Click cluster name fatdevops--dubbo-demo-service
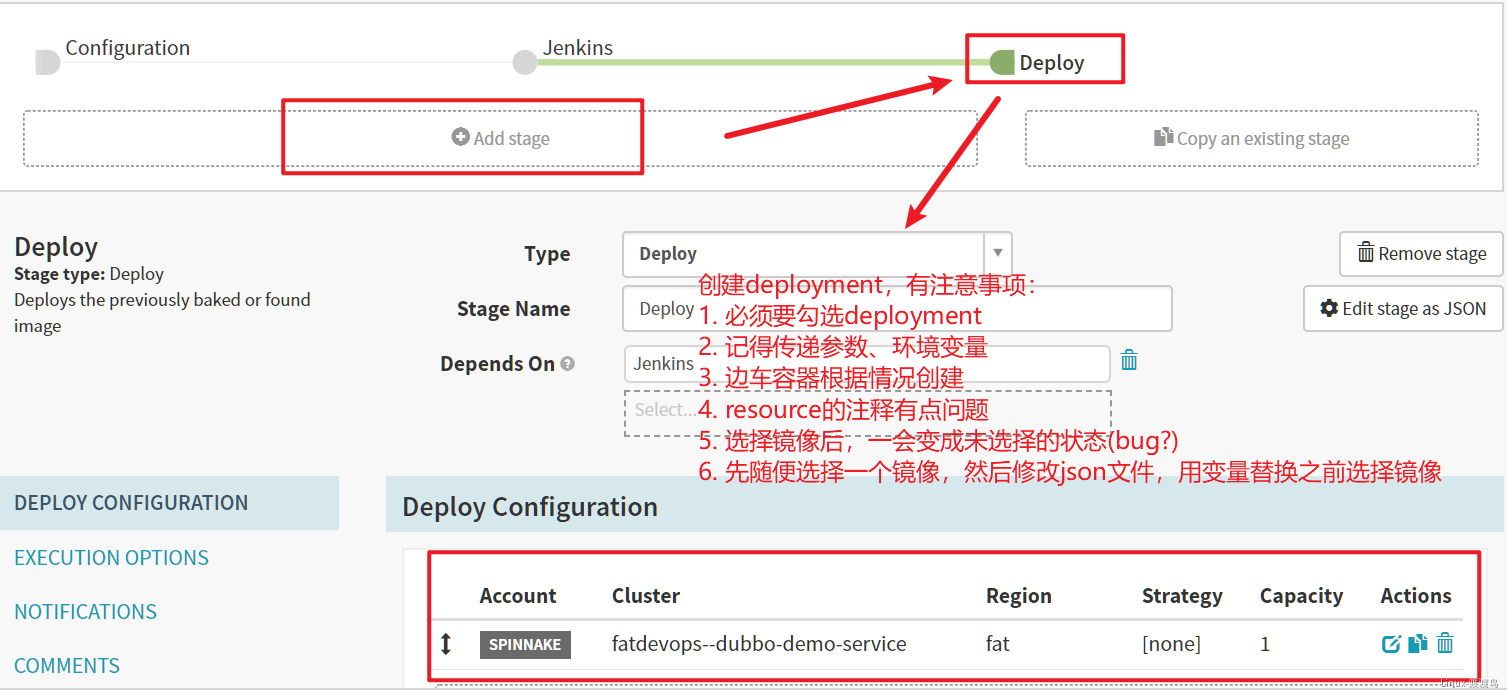The height and width of the screenshot is (697, 1507). coord(759,644)
